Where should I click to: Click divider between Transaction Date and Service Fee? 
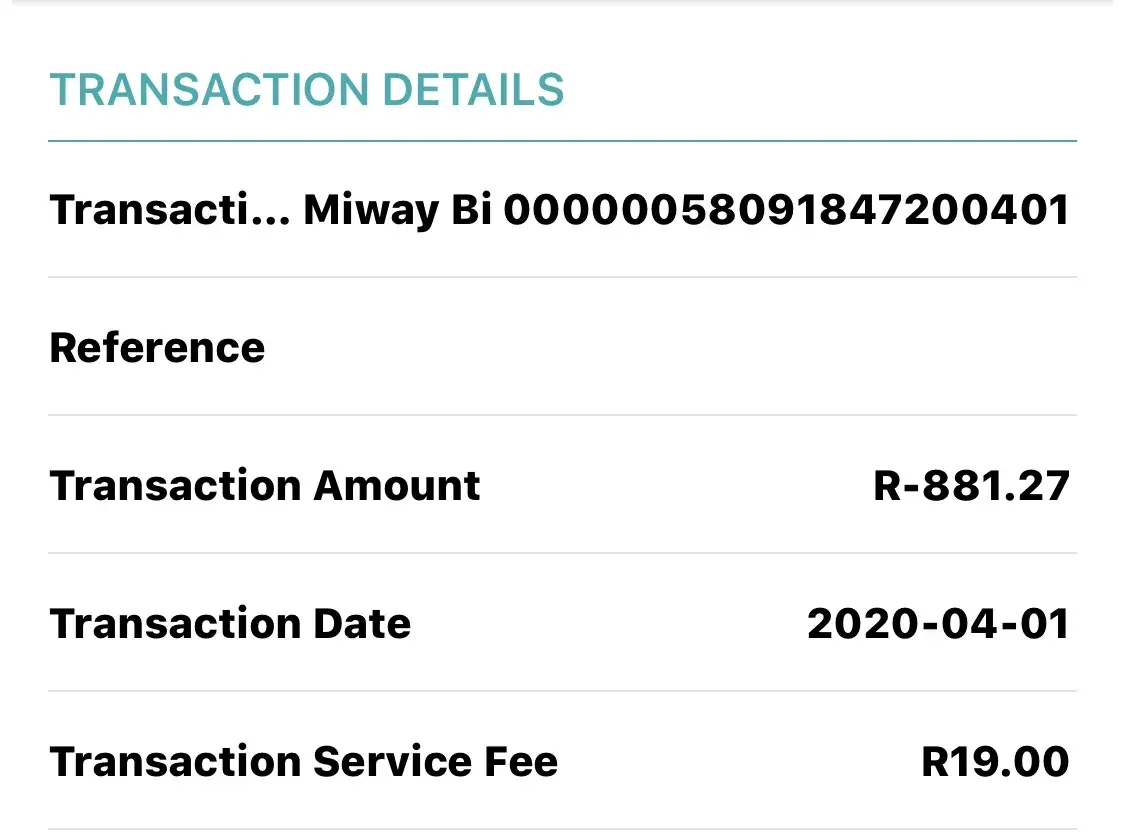pos(562,691)
